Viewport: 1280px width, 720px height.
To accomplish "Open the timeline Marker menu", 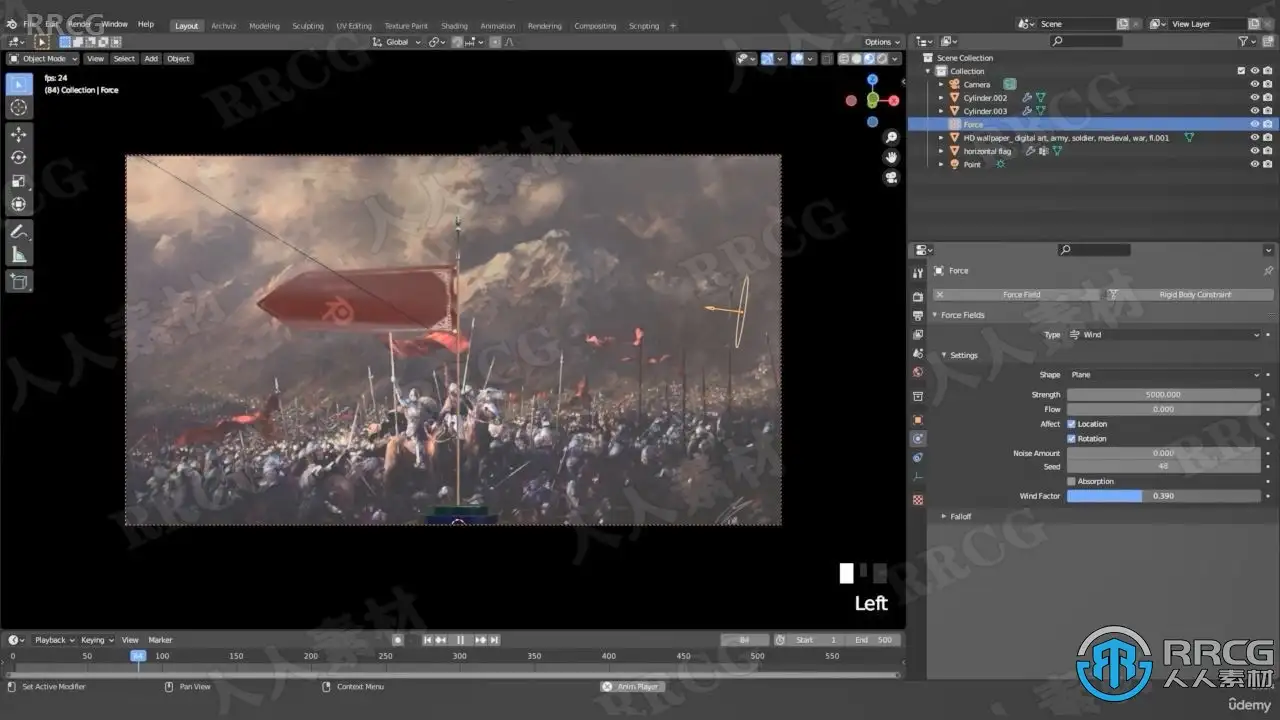I will [161, 640].
